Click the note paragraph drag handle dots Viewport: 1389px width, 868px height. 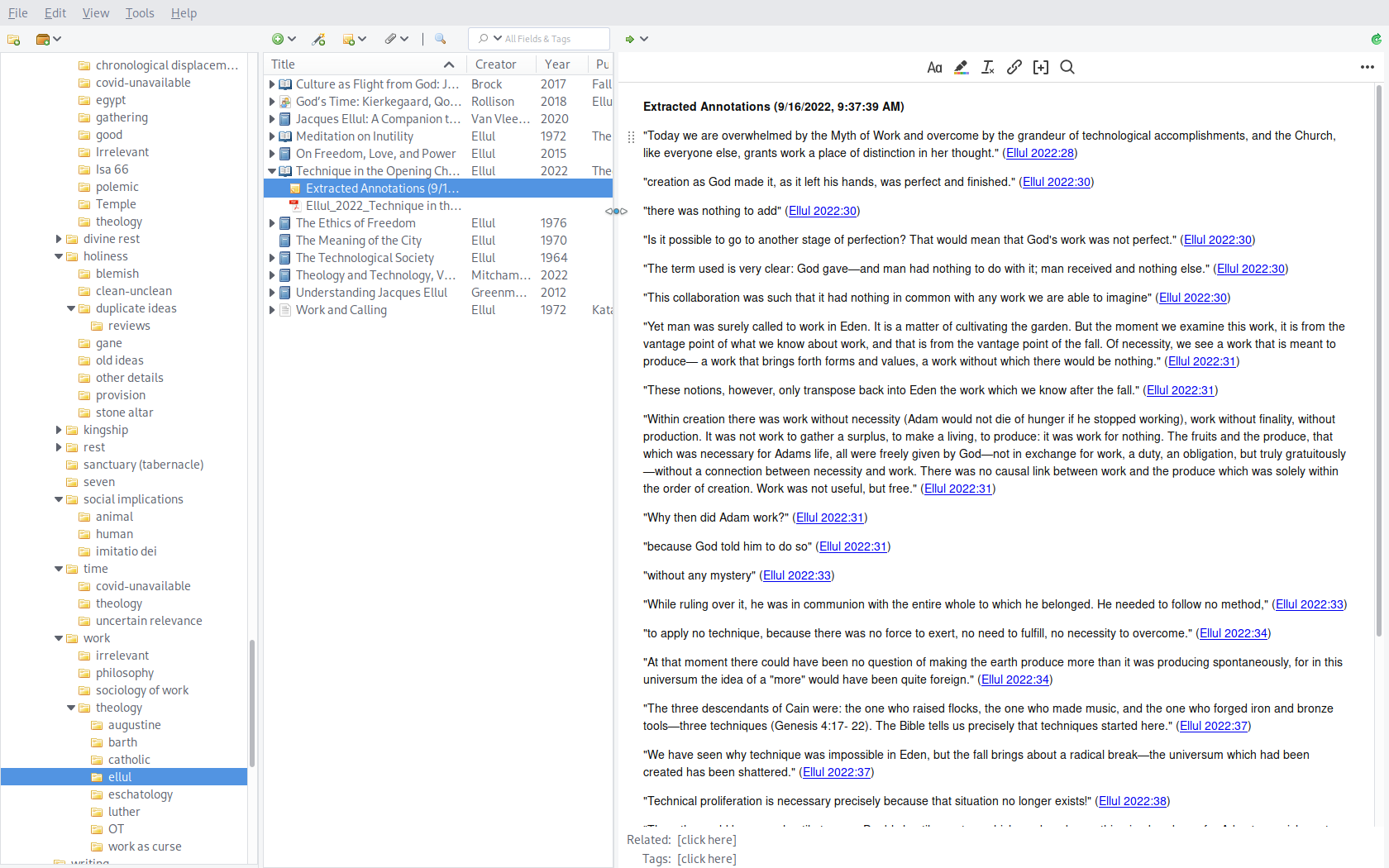631,136
